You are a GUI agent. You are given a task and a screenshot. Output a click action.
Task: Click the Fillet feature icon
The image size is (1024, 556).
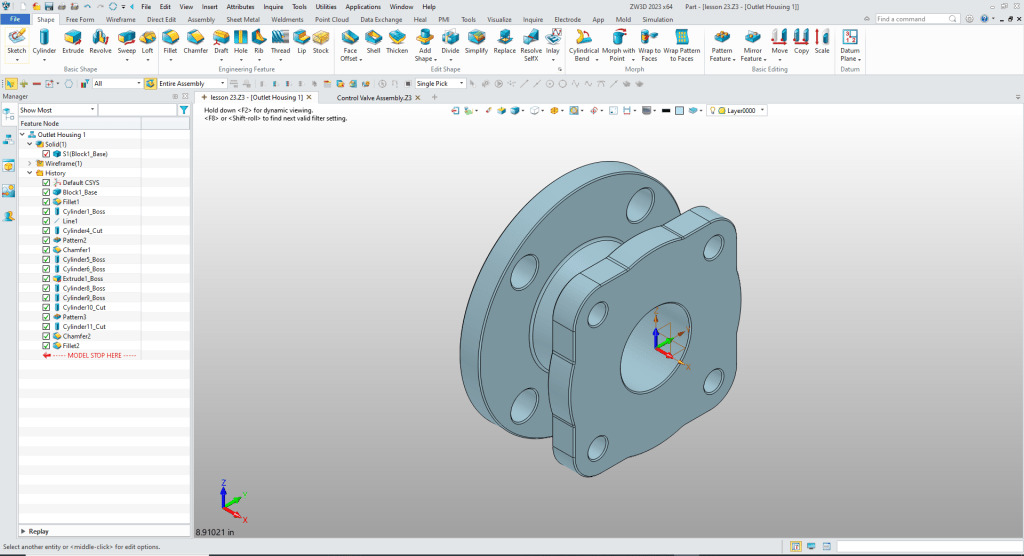[x=170, y=38]
